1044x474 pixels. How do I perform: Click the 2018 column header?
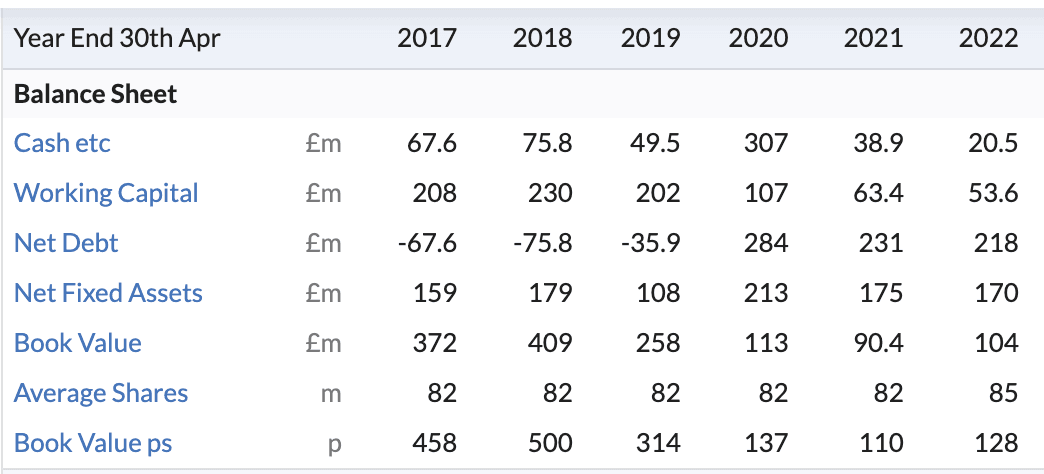[x=542, y=39]
